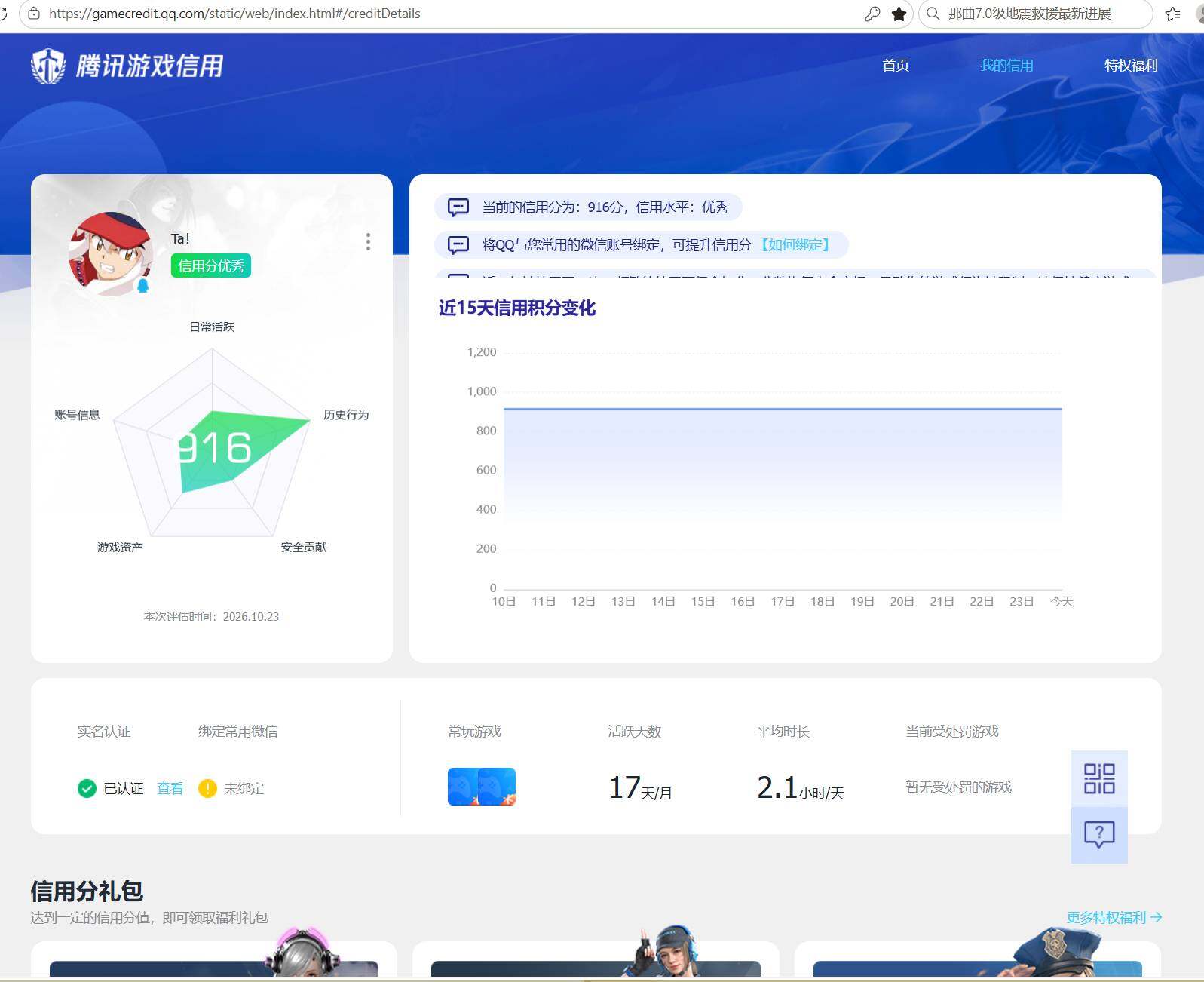Click the 信用分优秀 green badge

point(211,265)
